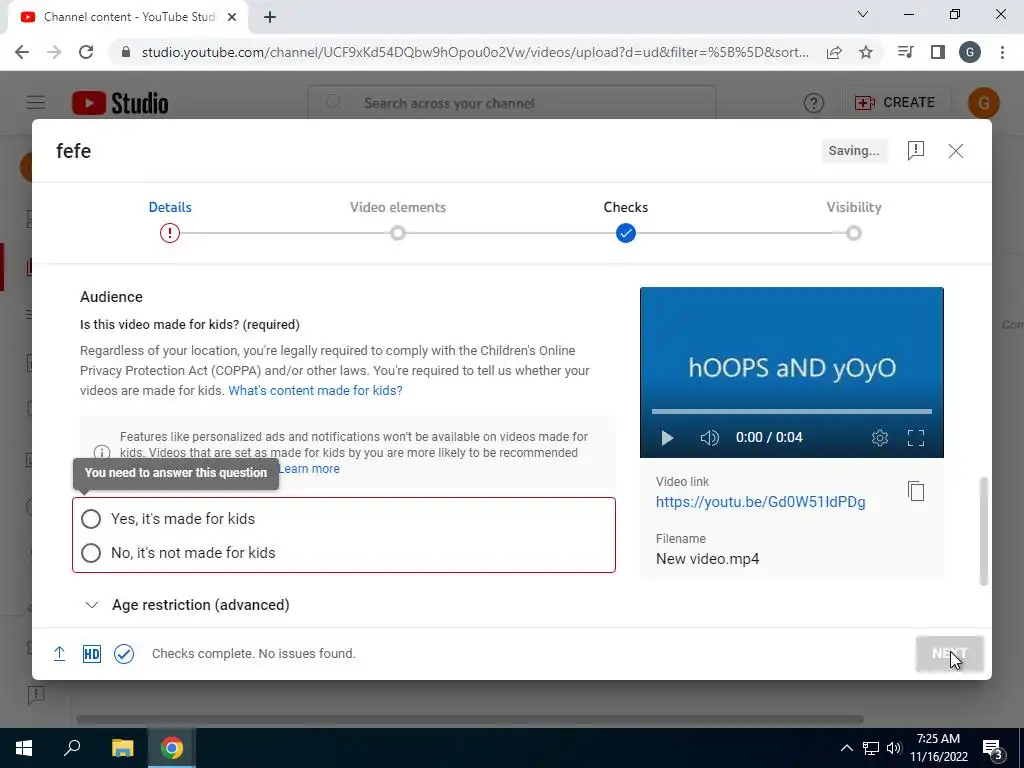1024x768 pixels.
Task: Click the checks complete checkmark icon
Action: (x=124, y=654)
